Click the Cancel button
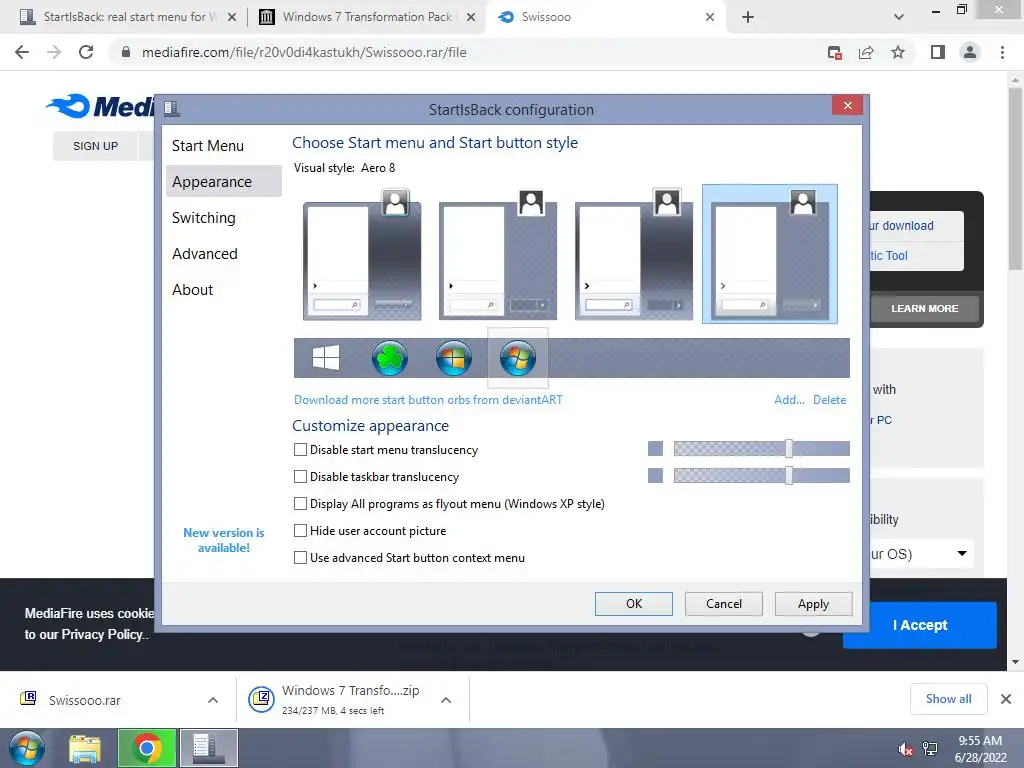The height and width of the screenshot is (768, 1024). pyautogui.click(x=724, y=603)
